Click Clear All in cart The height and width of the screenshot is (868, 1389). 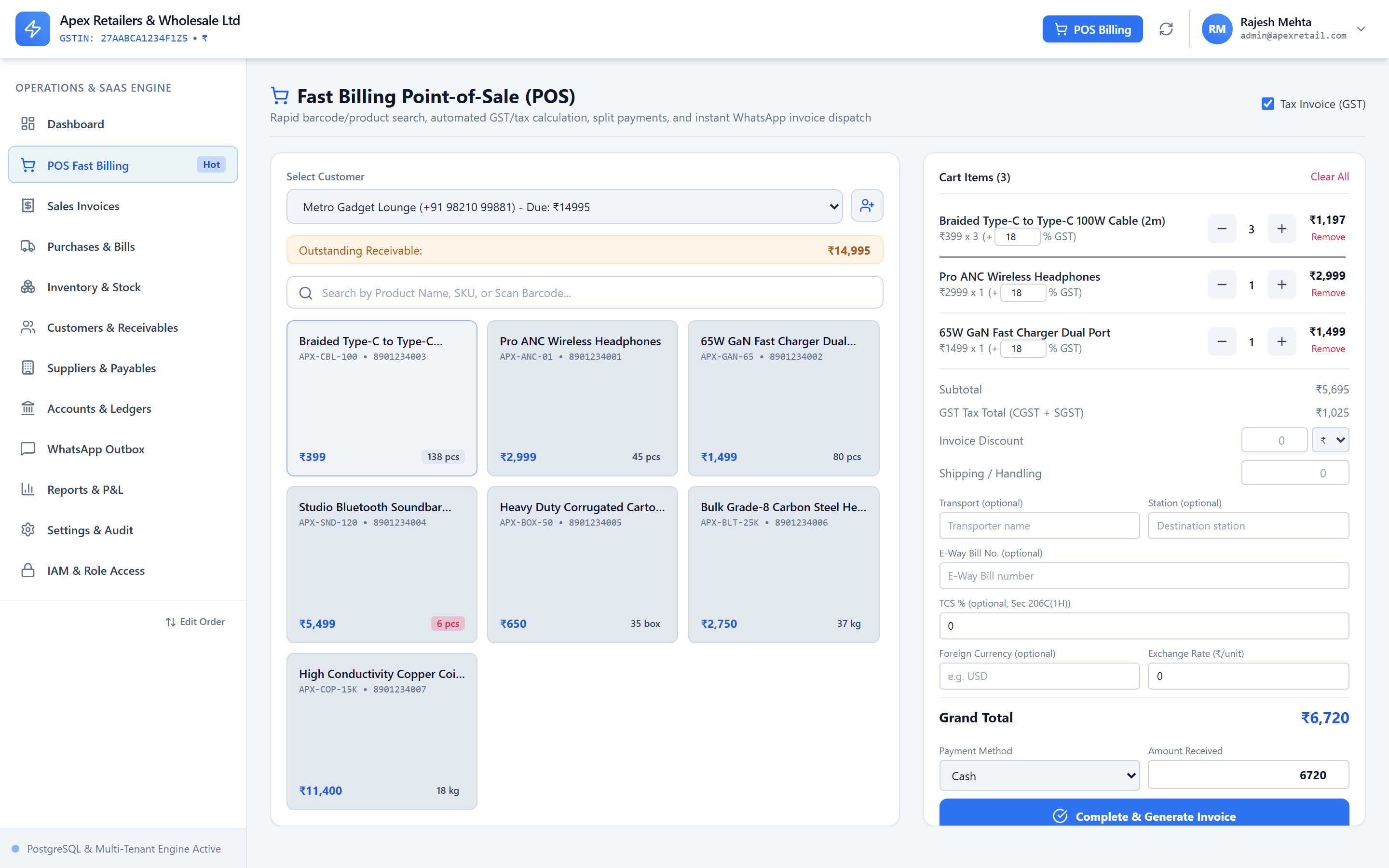1329,177
